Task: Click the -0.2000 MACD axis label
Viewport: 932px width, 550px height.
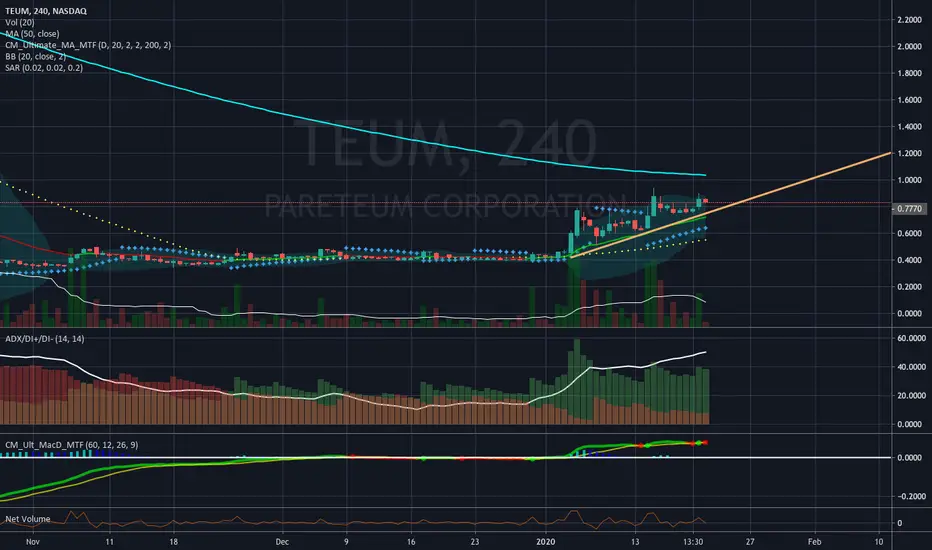Action: point(911,496)
